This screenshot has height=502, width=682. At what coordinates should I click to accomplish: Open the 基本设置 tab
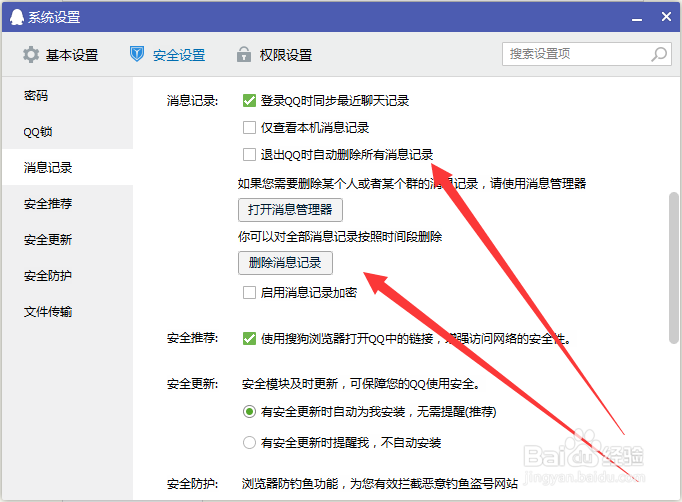click(60, 55)
